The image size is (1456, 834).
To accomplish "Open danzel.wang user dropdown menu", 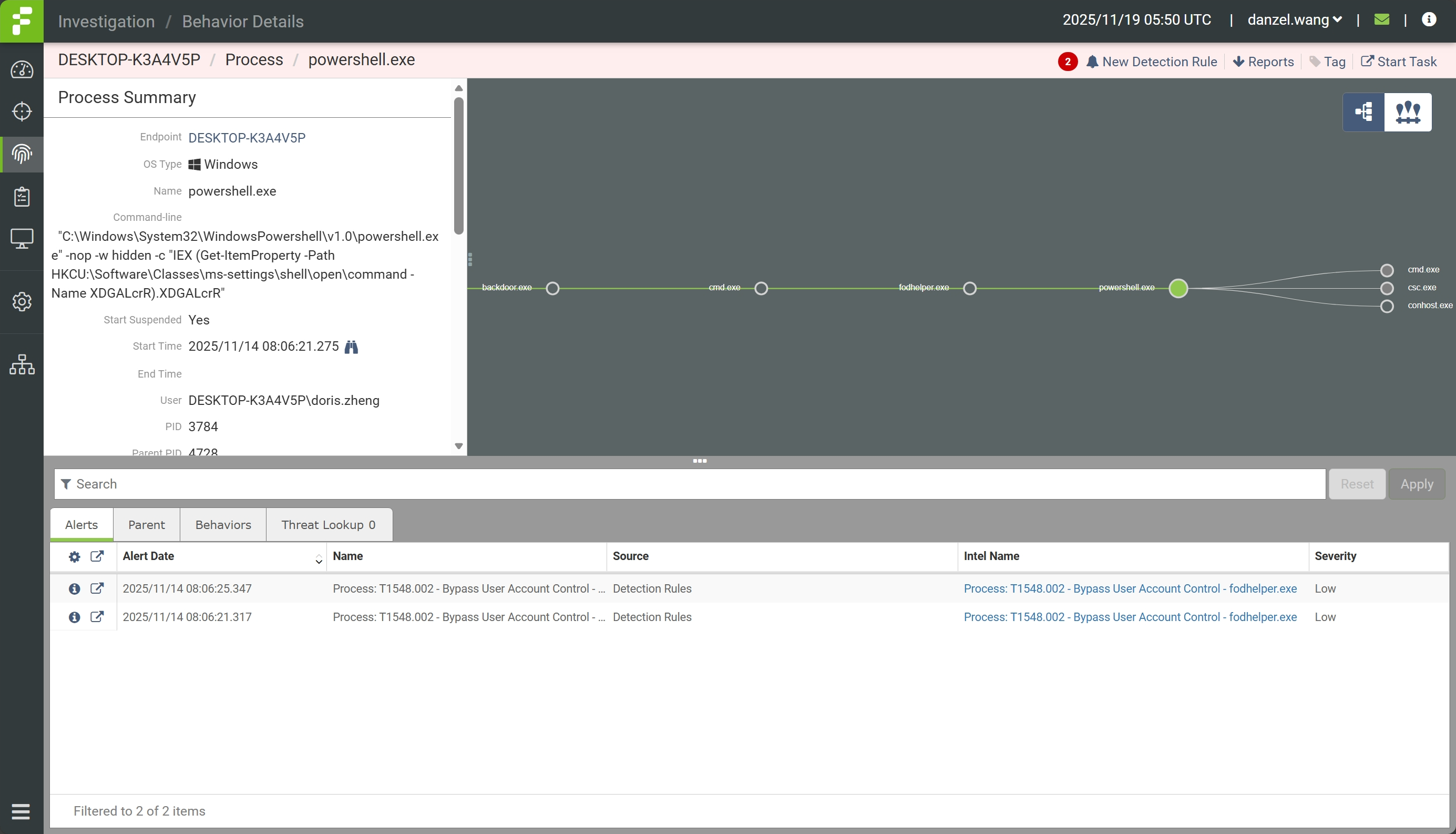I will [1294, 20].
